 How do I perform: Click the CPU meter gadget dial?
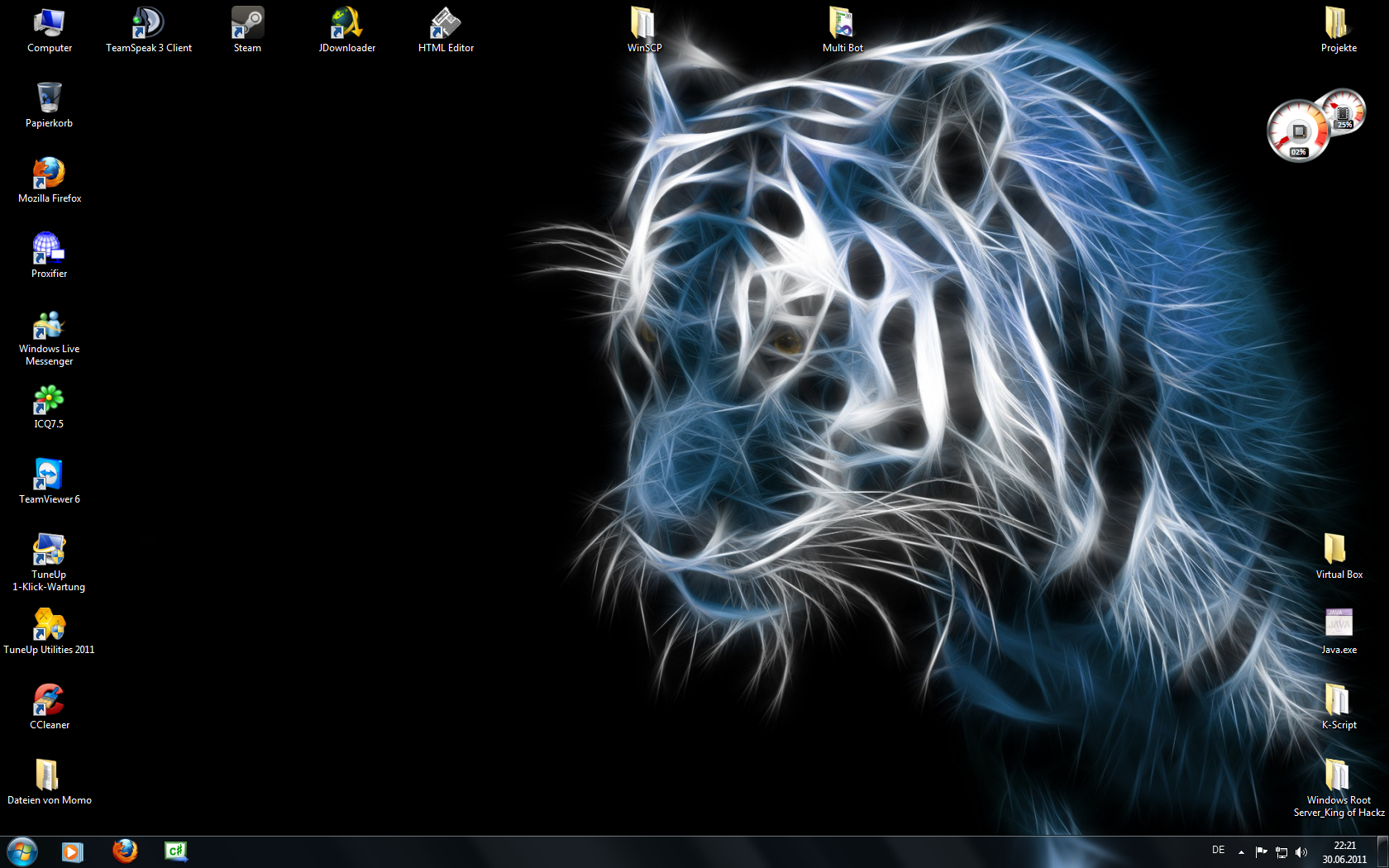pyautogui.click(x=1298, y=131)
